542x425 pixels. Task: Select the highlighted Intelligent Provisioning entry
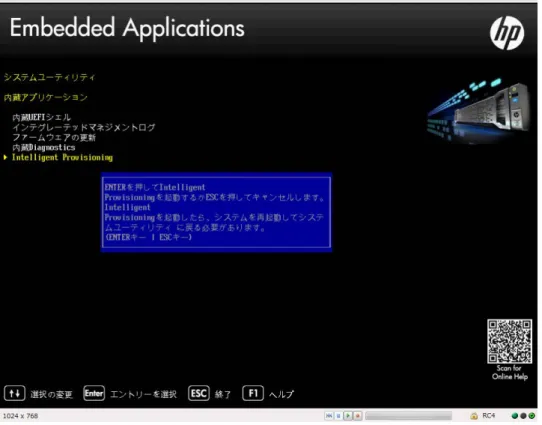(x=63, y=158)
